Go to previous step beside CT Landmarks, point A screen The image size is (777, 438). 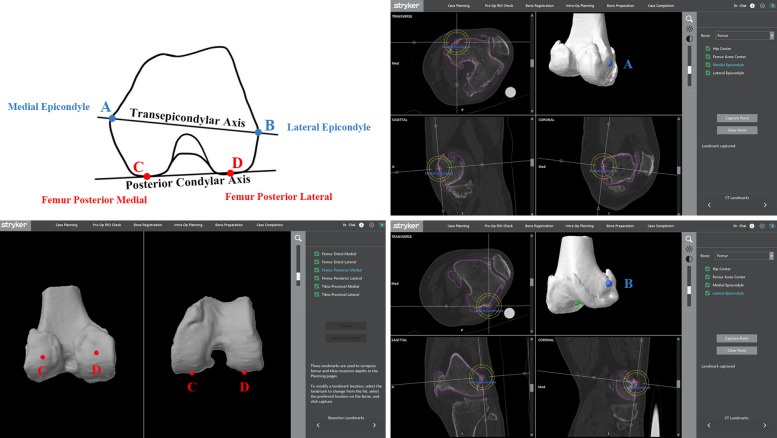[x=709, y=205]
